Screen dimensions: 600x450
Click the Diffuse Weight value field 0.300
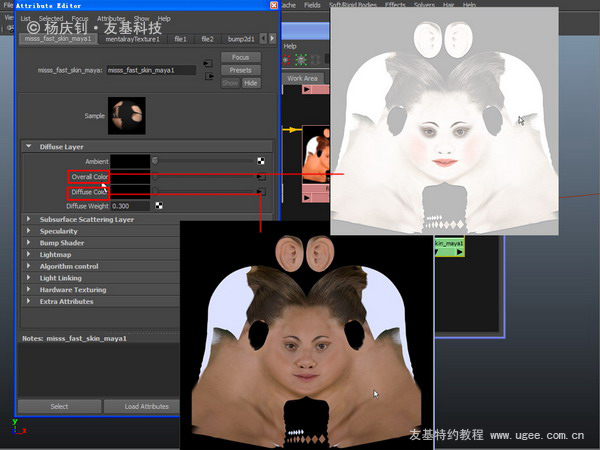point(130,206)
